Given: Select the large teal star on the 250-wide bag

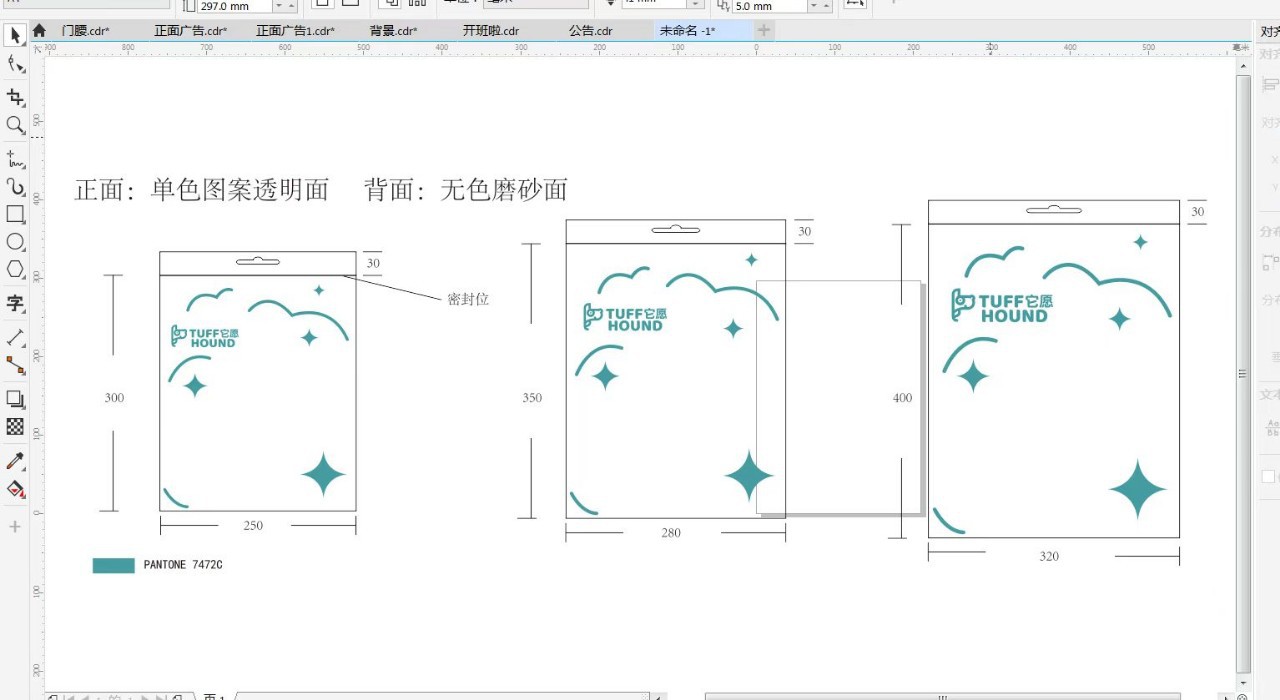Looking at the screenshot, I should coord(323,474).
